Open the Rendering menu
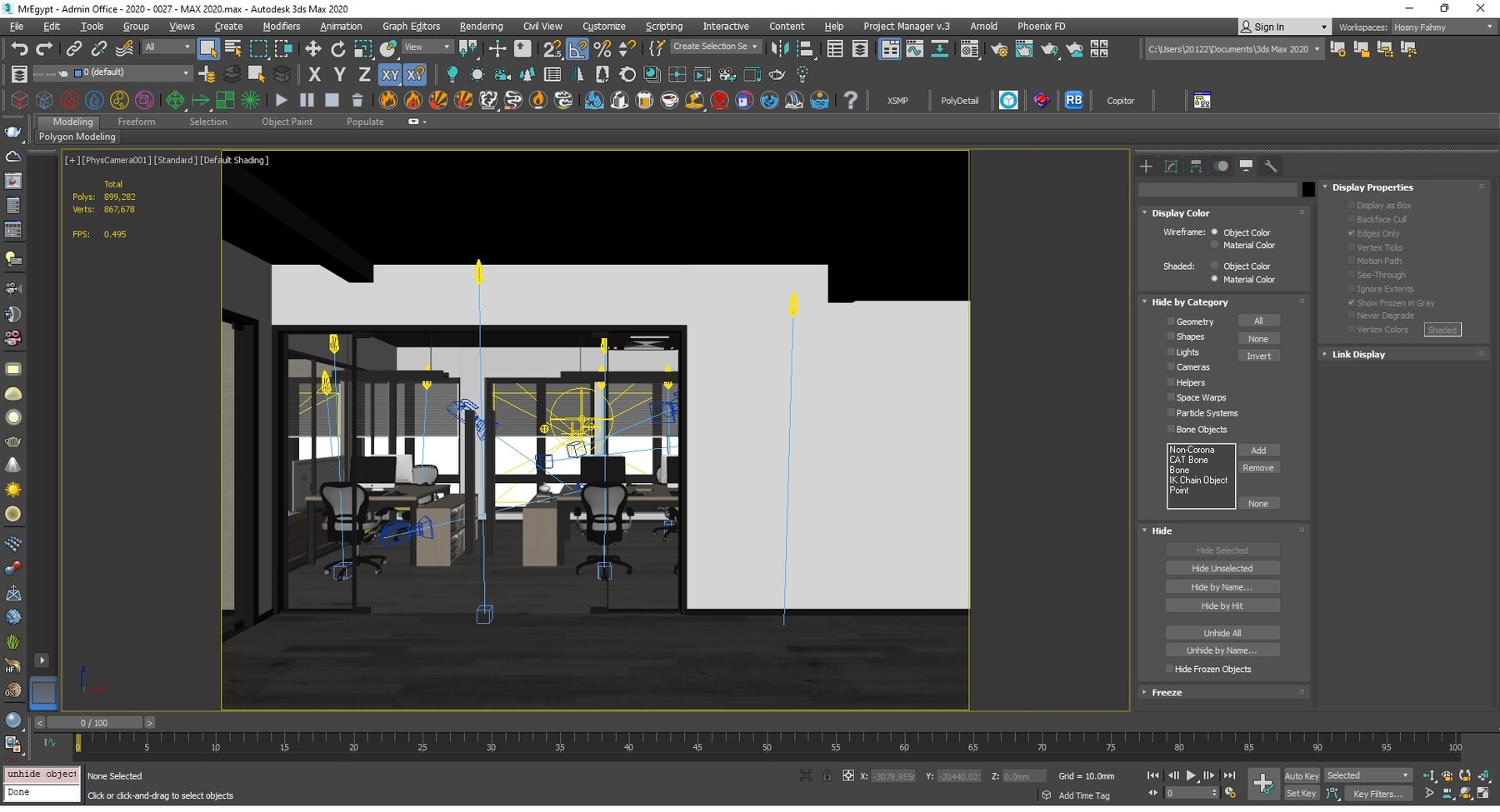 click(x=481, y=26)
